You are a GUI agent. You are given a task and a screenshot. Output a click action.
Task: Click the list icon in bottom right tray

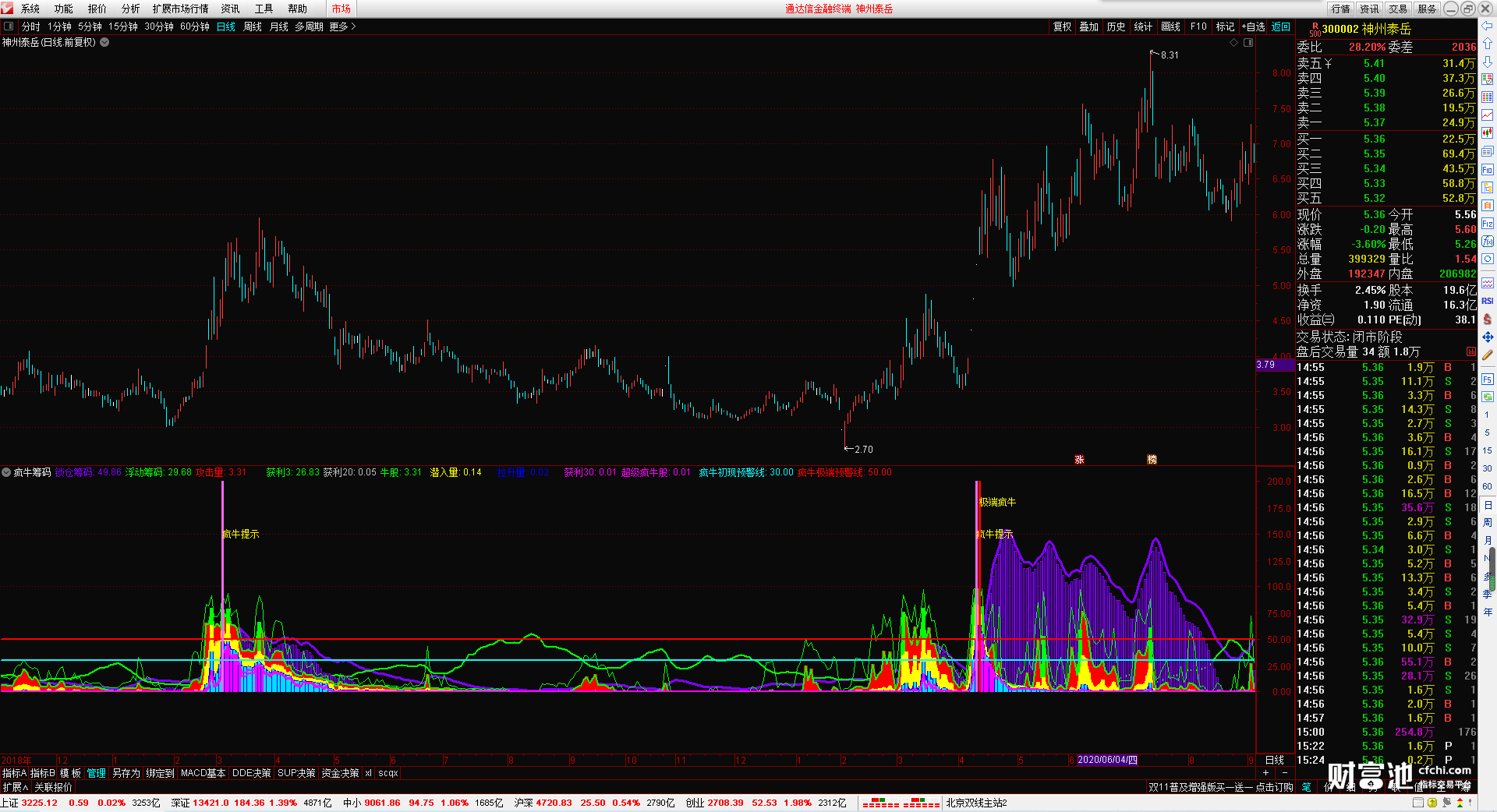(x=1417, y=803)
